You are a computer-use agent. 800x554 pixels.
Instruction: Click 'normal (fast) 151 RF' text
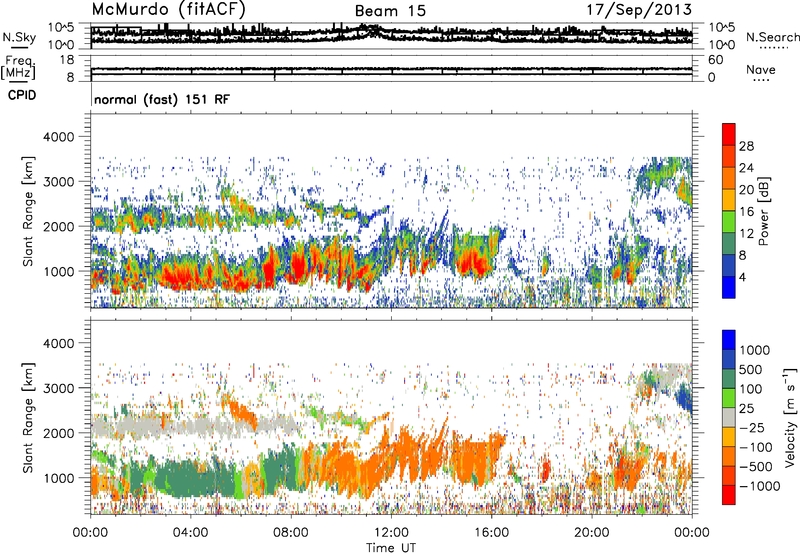coord(162,99)
